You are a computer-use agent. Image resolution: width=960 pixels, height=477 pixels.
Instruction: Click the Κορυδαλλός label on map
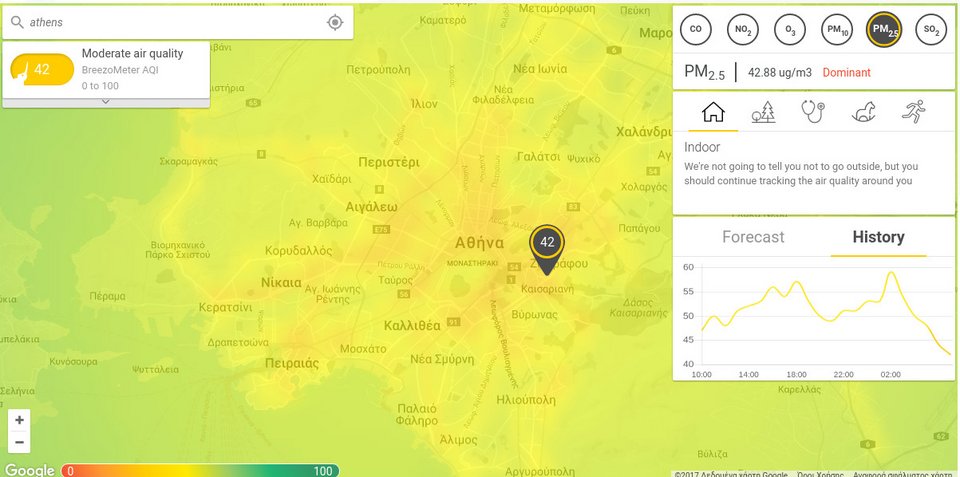coord(299,250)
